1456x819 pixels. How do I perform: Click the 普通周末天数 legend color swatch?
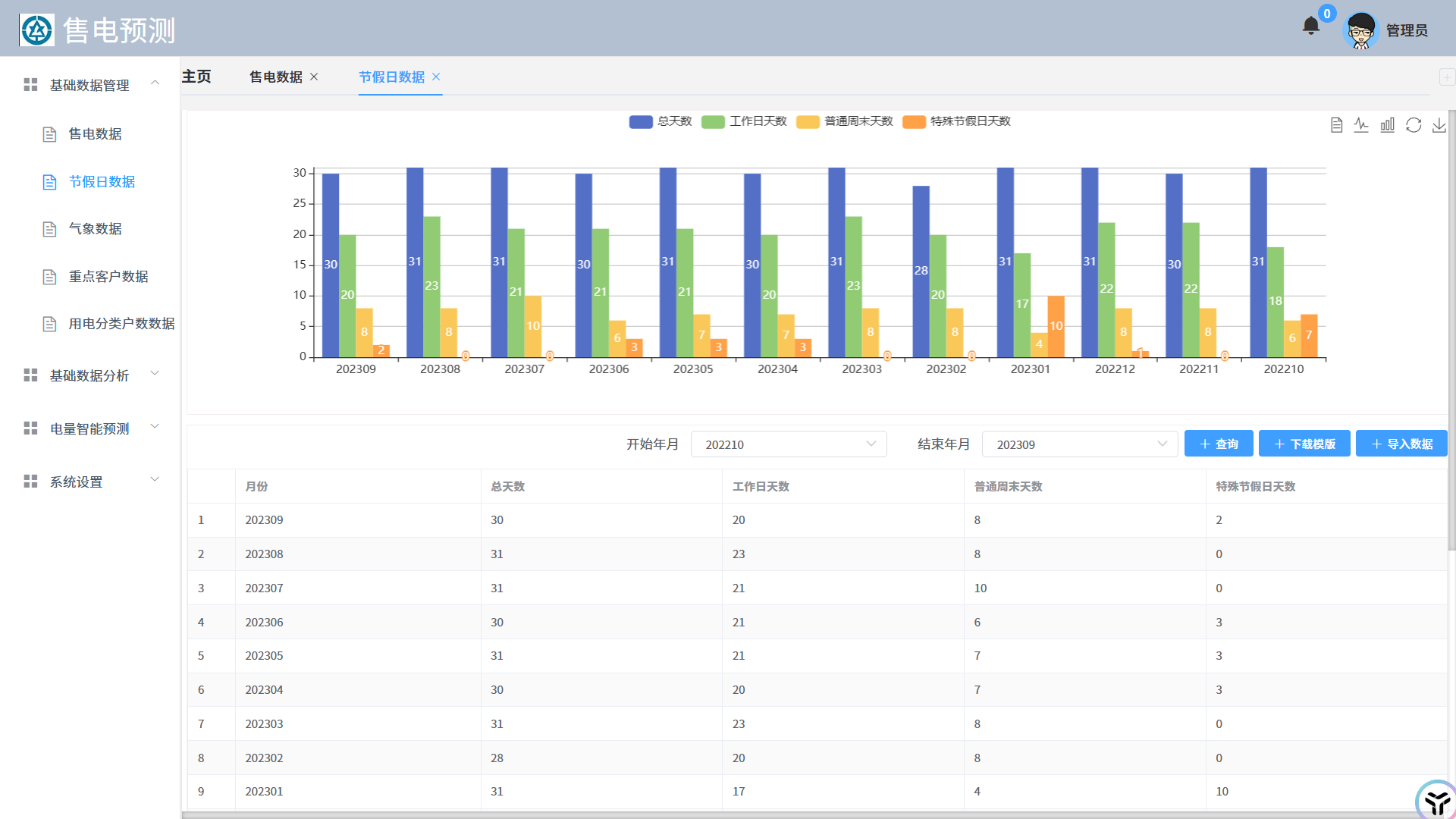808,122
